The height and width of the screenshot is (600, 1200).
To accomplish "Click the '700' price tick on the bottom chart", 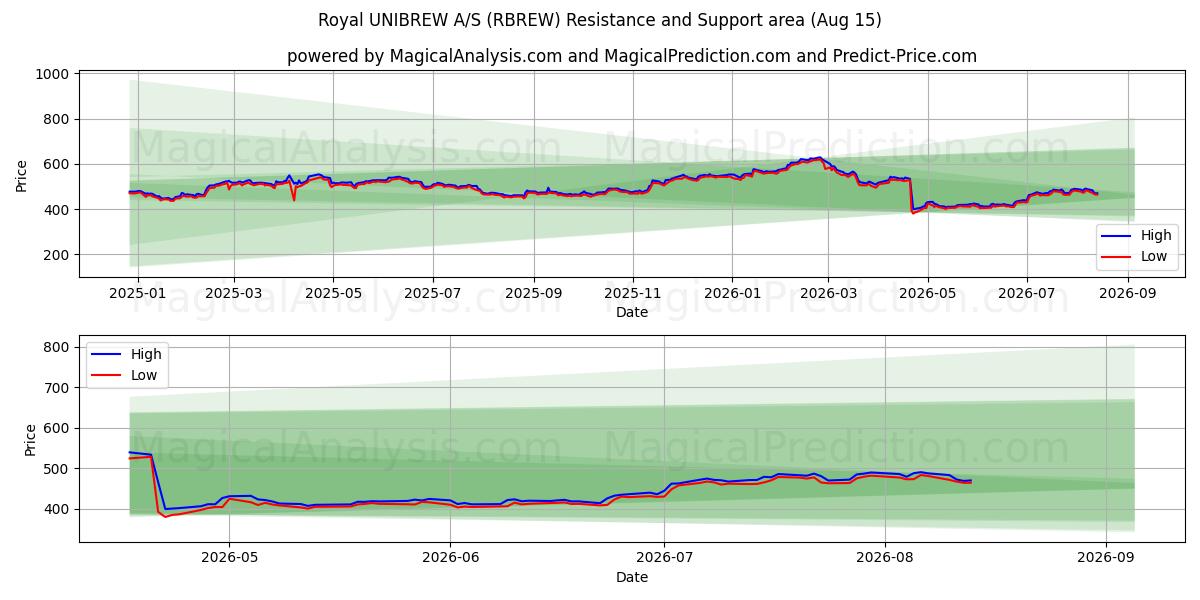I will click(x=55, y=388).
